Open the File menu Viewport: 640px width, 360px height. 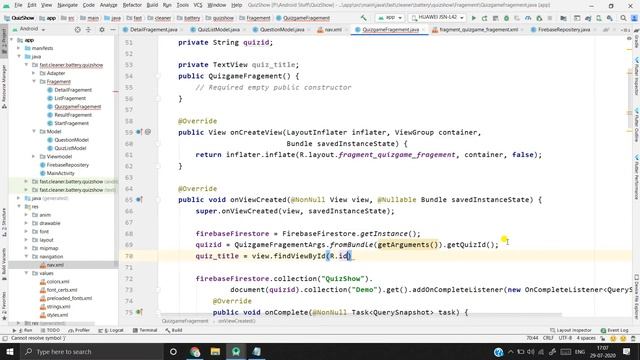pyautogui.click(x=18, y=5)
